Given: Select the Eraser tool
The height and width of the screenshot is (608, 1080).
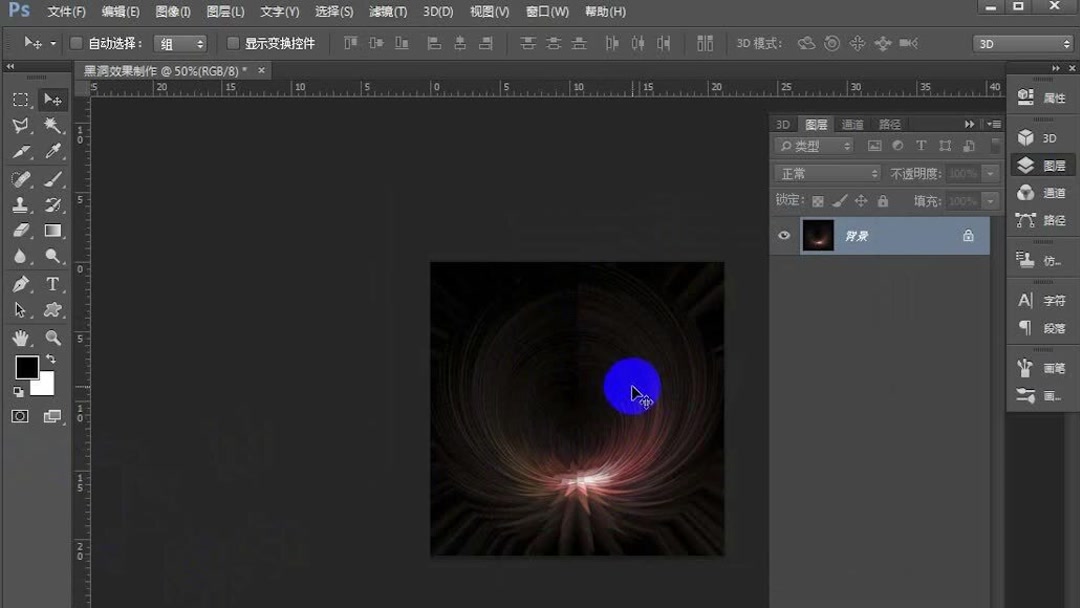Looking at the screenshot, I should [20, 231].
